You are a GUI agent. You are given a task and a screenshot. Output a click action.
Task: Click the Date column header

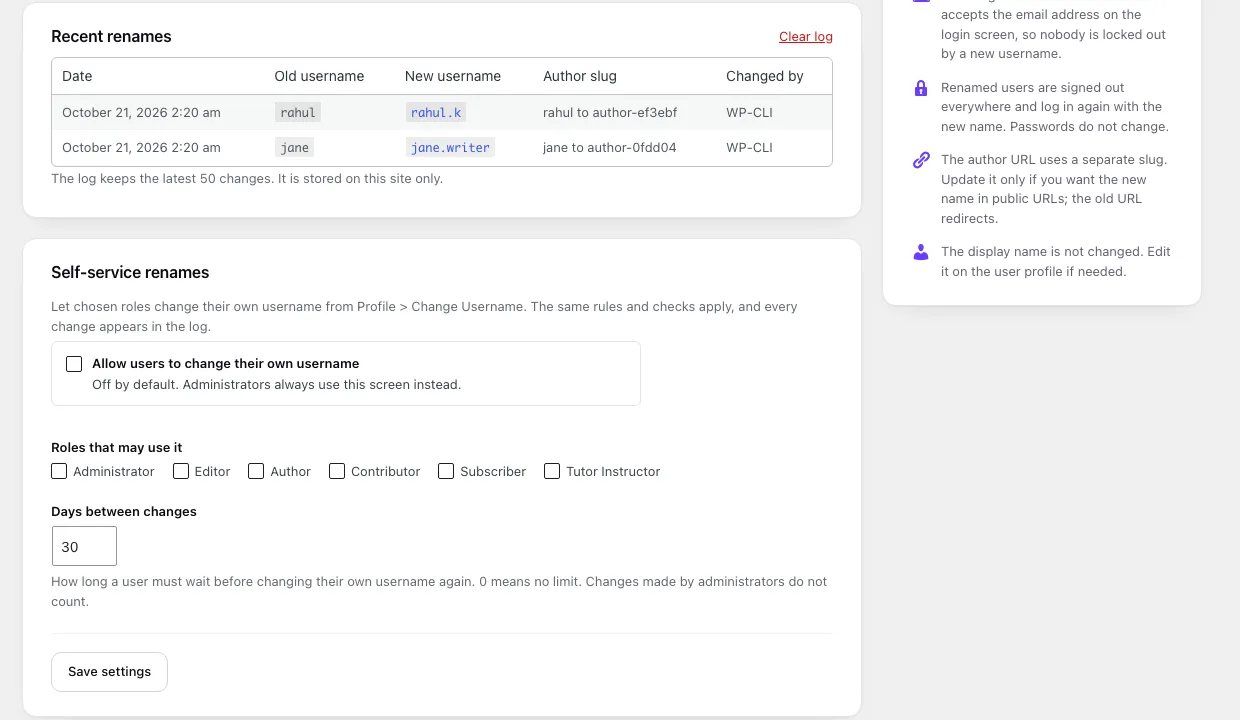point(77,76)
